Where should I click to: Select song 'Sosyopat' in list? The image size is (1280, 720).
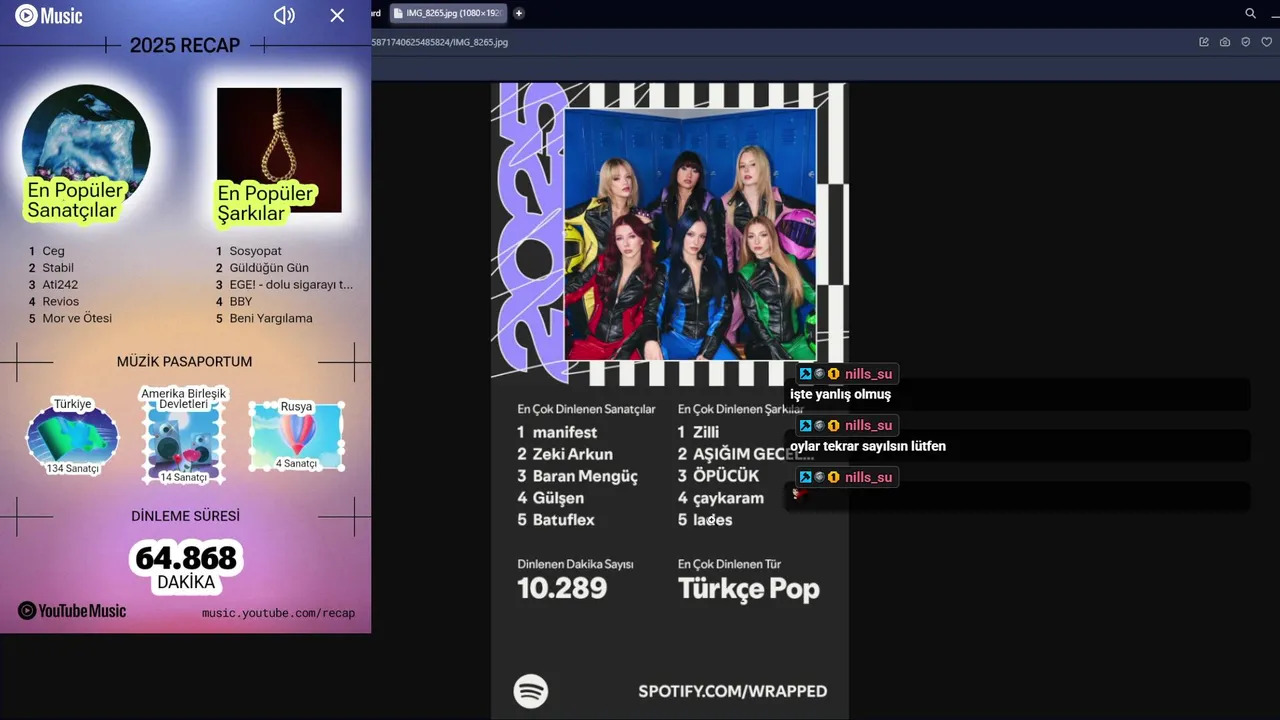pos(256,251)
